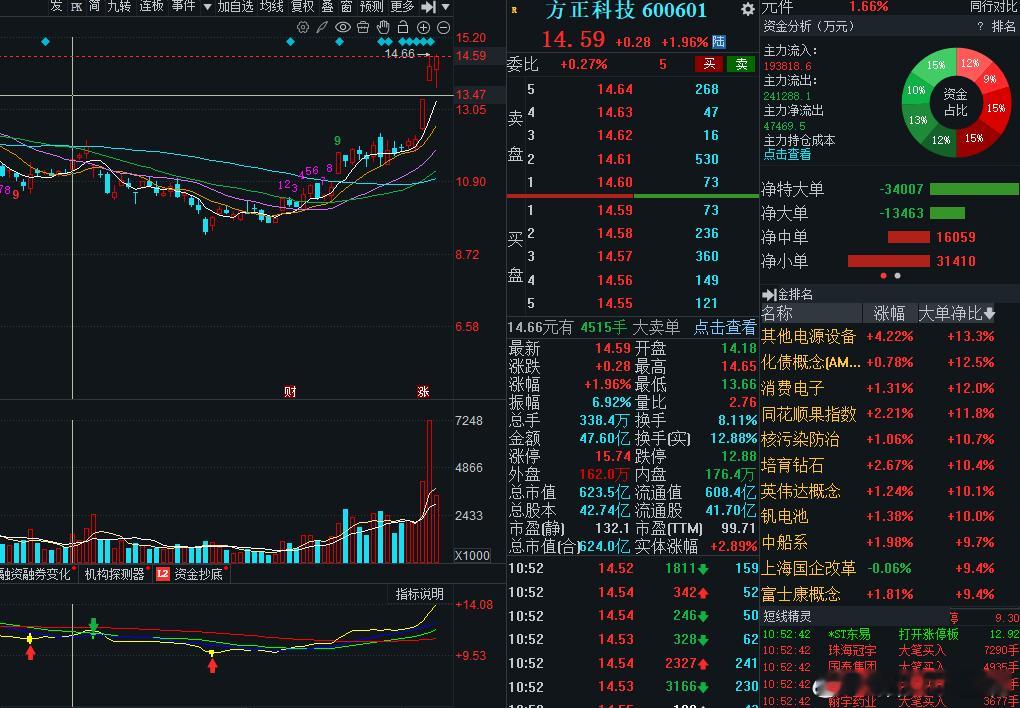Image resolution: width=1020 pixels, height=708 pixels.
Task: Switch to second fund-analysis page dot
Action: (898, 276)
